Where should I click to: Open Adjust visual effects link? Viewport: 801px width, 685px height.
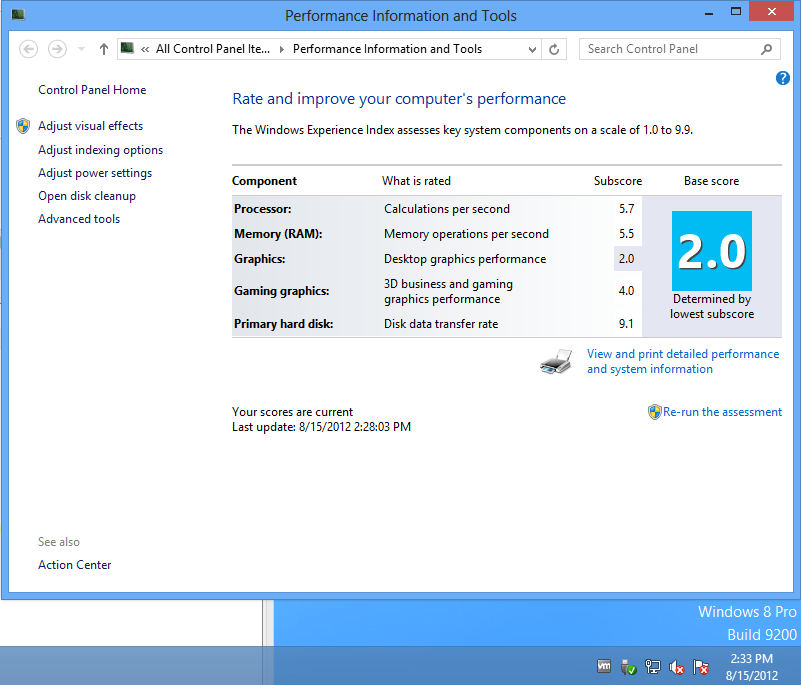point(90,126)
